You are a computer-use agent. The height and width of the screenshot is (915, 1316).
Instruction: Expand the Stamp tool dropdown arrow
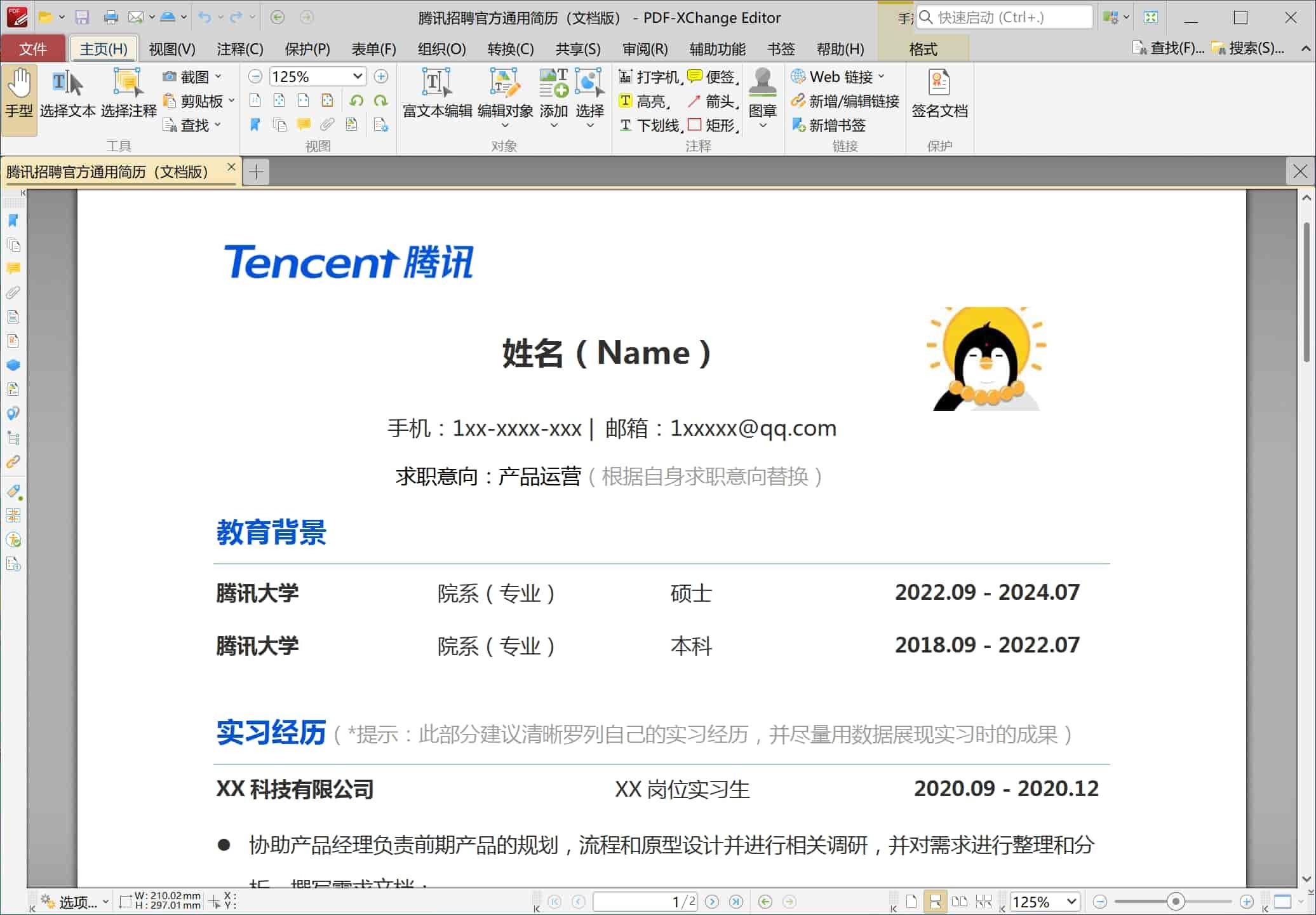coord(763,126)
